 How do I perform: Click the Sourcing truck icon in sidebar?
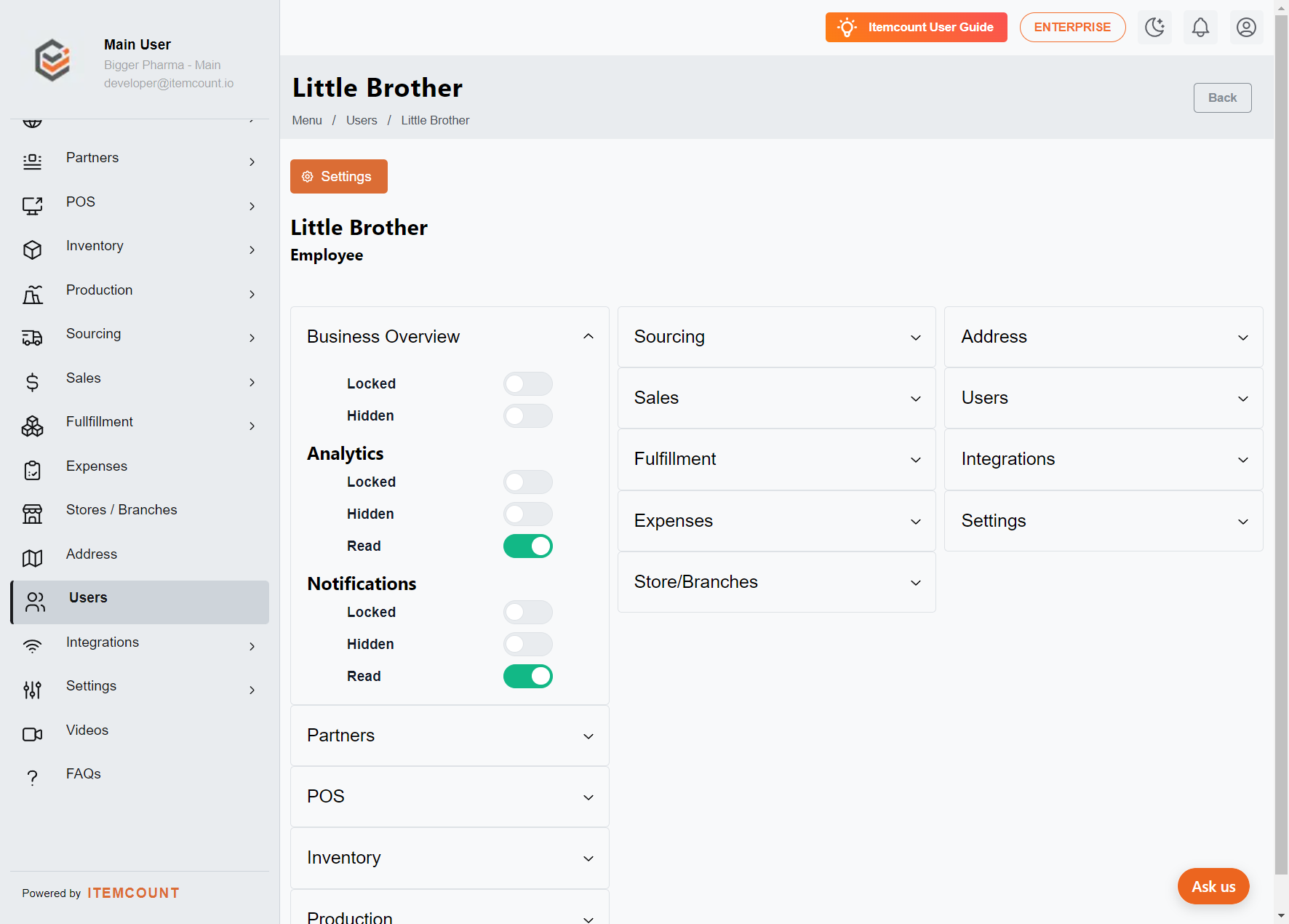pos(33,338)
